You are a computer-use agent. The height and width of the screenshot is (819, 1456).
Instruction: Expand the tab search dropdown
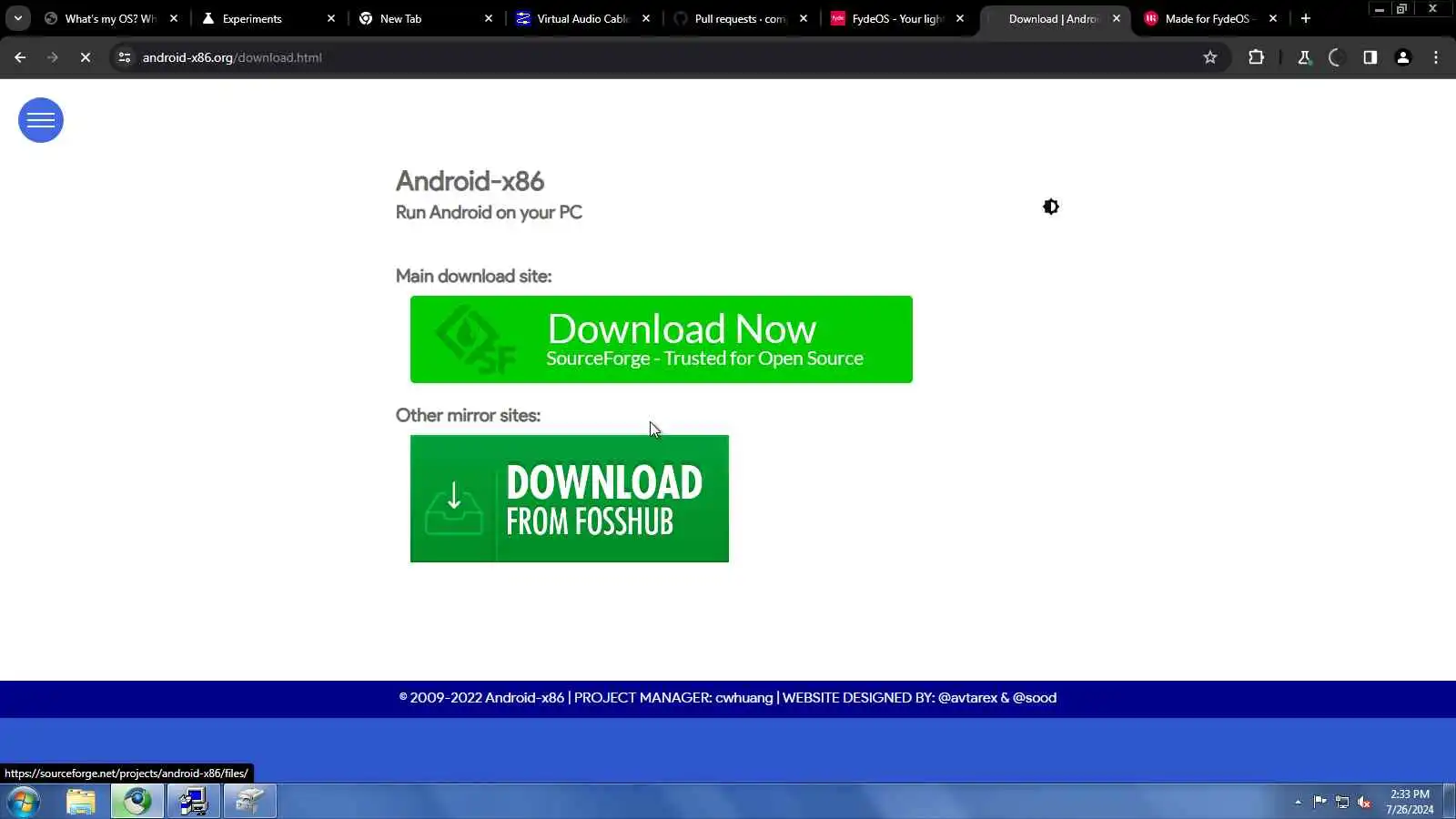point(18,18)
